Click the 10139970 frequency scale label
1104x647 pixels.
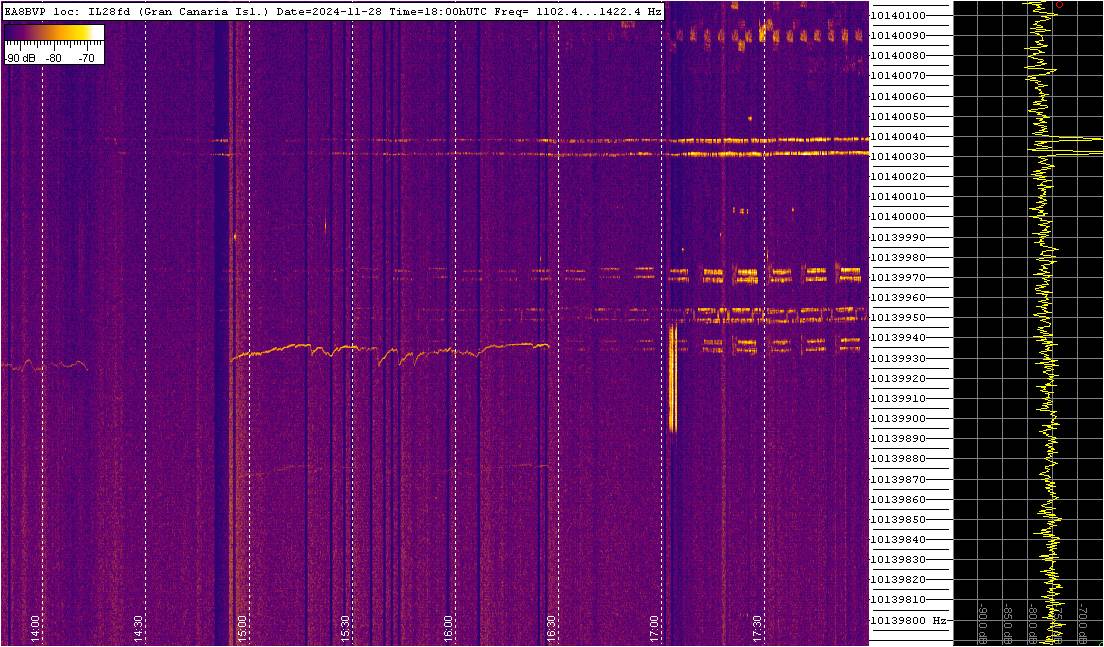click(898, 277)
